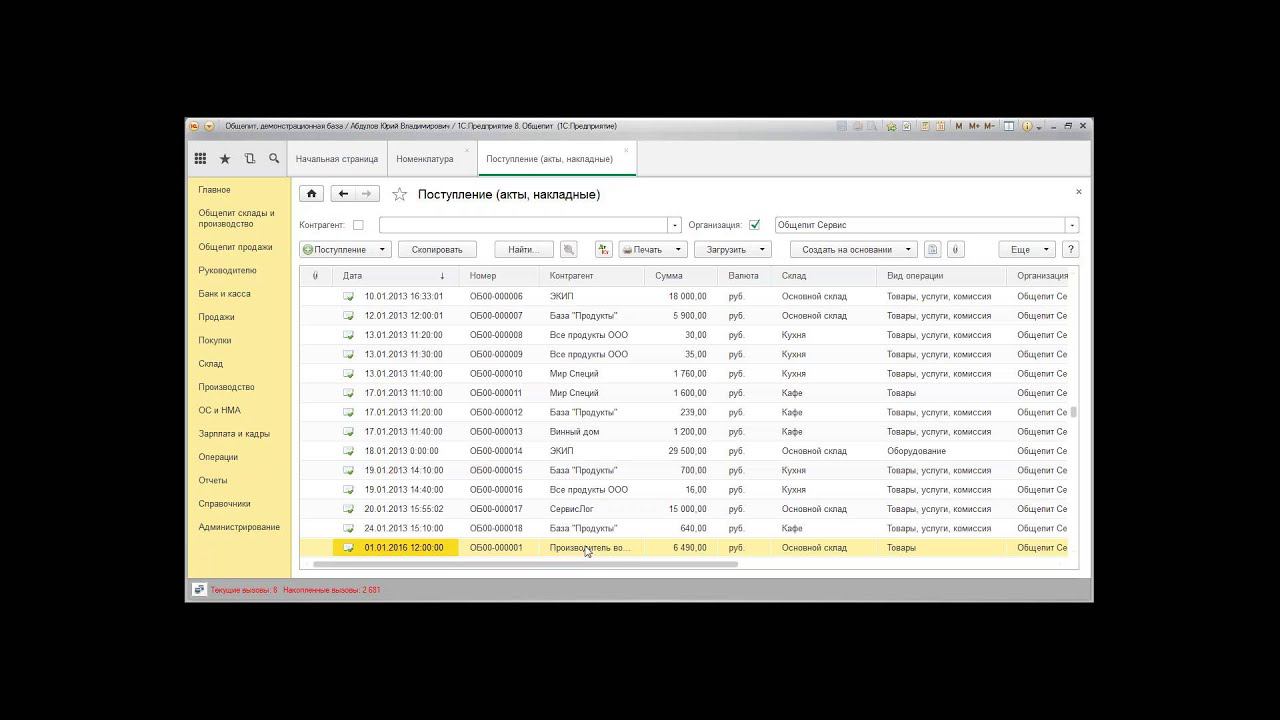Open the panel layout settings icon
Image resolution: width=1280 pixels, height=720 pixels.
tap(1009, 126)
